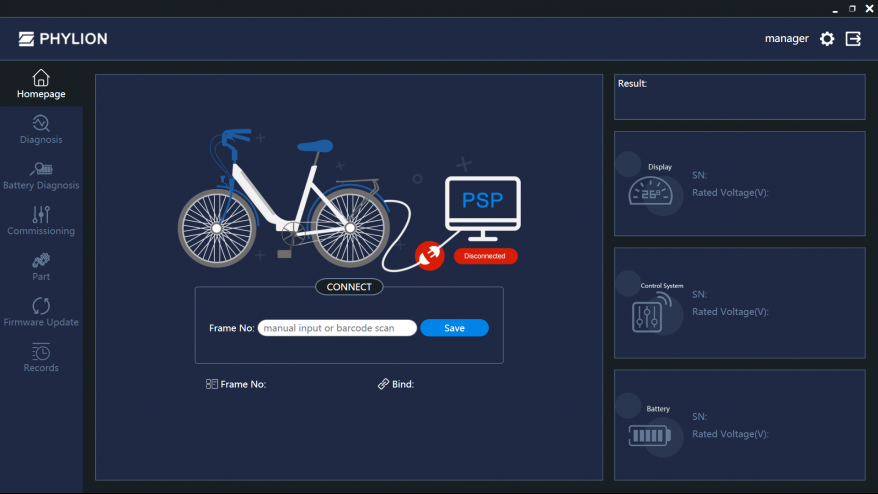Click the logout icon next to settings

pyautogui.click(x=853, y=39)
